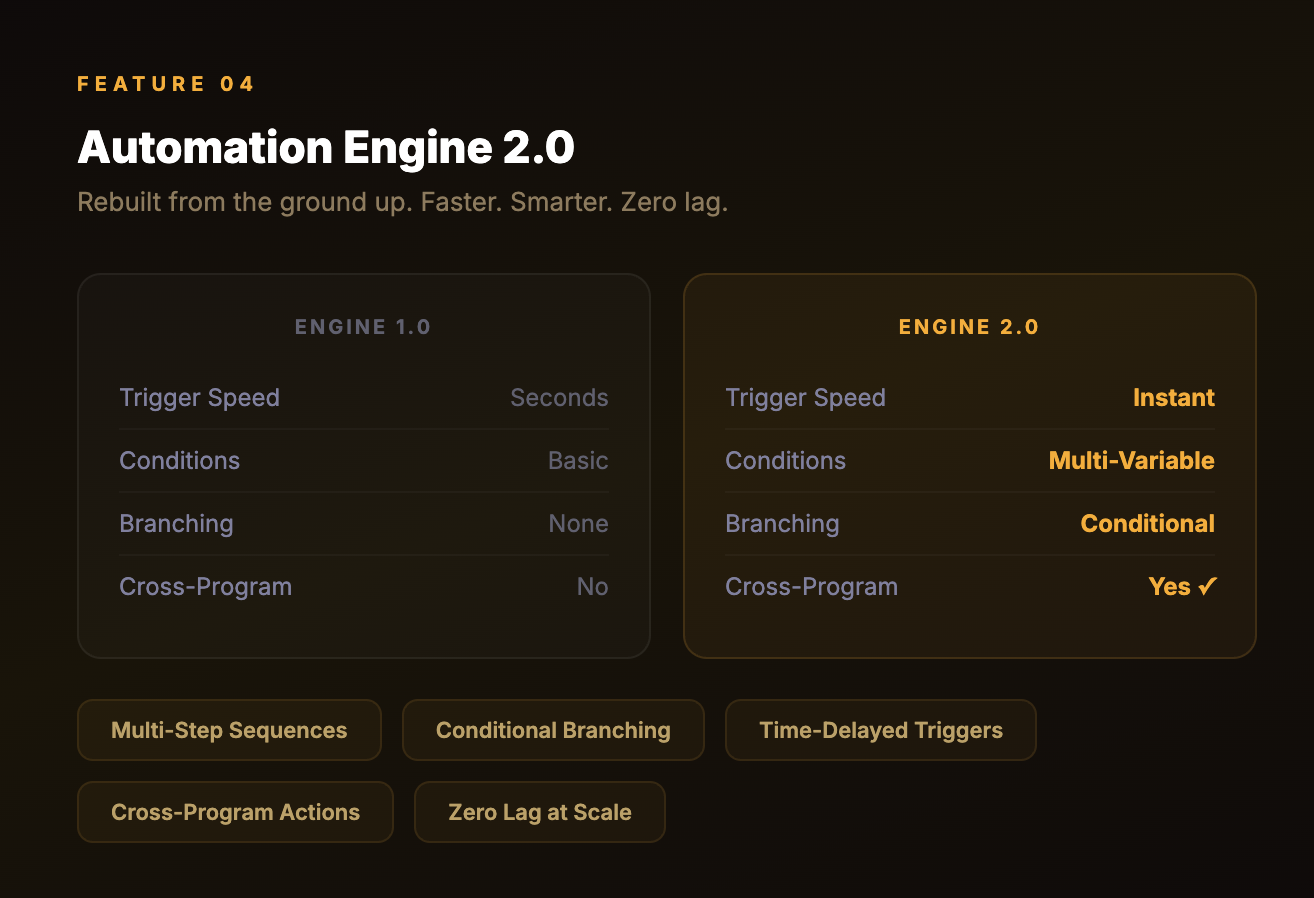Click the Multi-Step Sequences tag
This screenshot has width=1314, height=898.
(229, 730)
